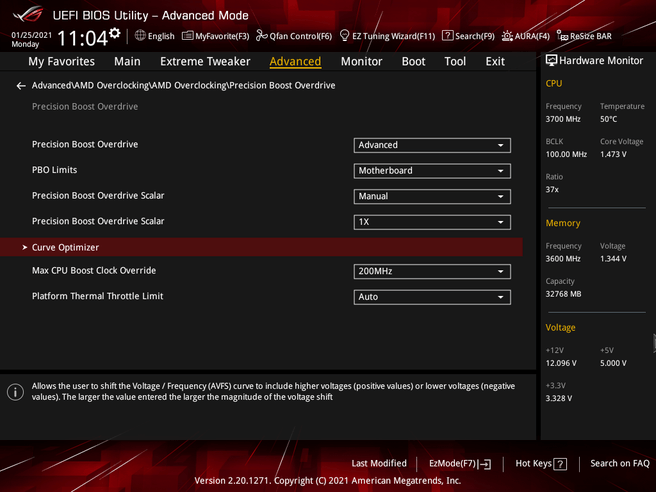Click the BCLK 100.00 MHz value
The width and height of the screenshot is (656, 492).
coord(566,154)
